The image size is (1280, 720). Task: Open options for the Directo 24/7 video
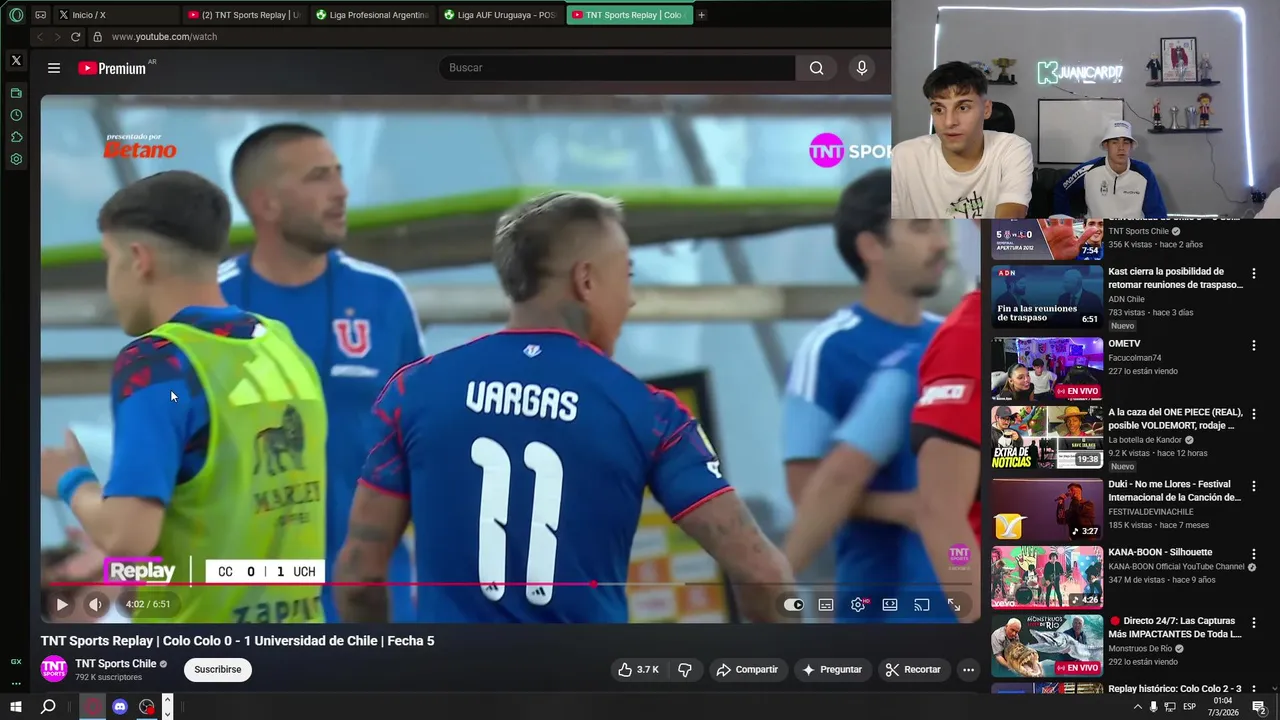click(x=1254, y=622)
